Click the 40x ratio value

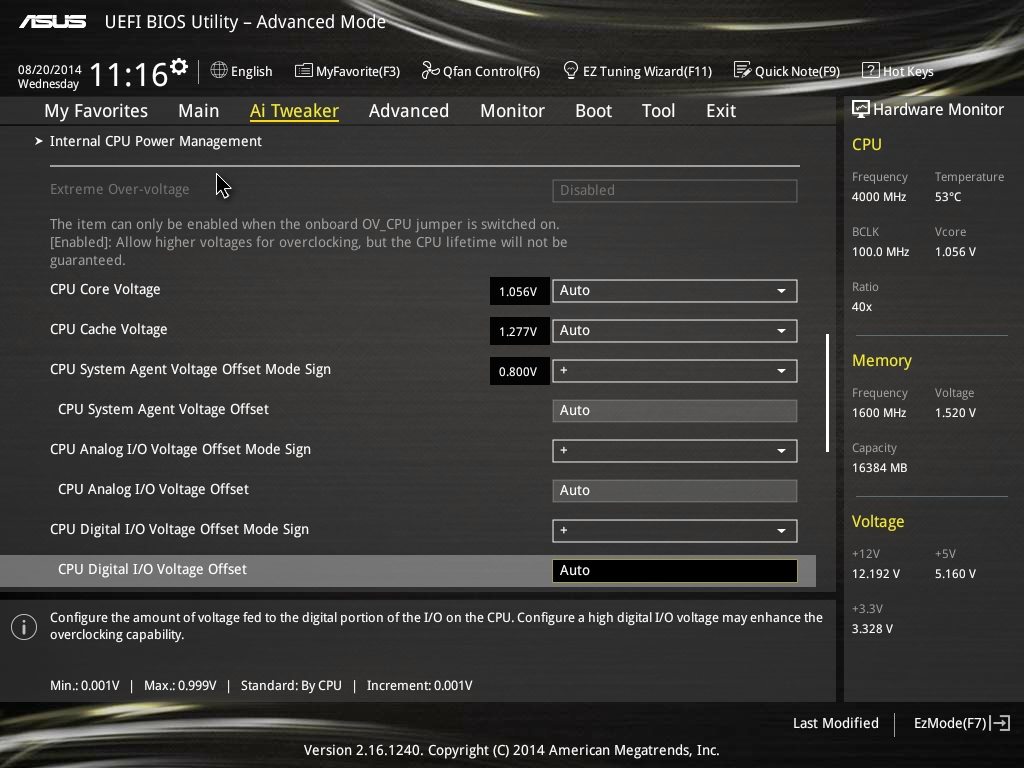tap(861, 306)
